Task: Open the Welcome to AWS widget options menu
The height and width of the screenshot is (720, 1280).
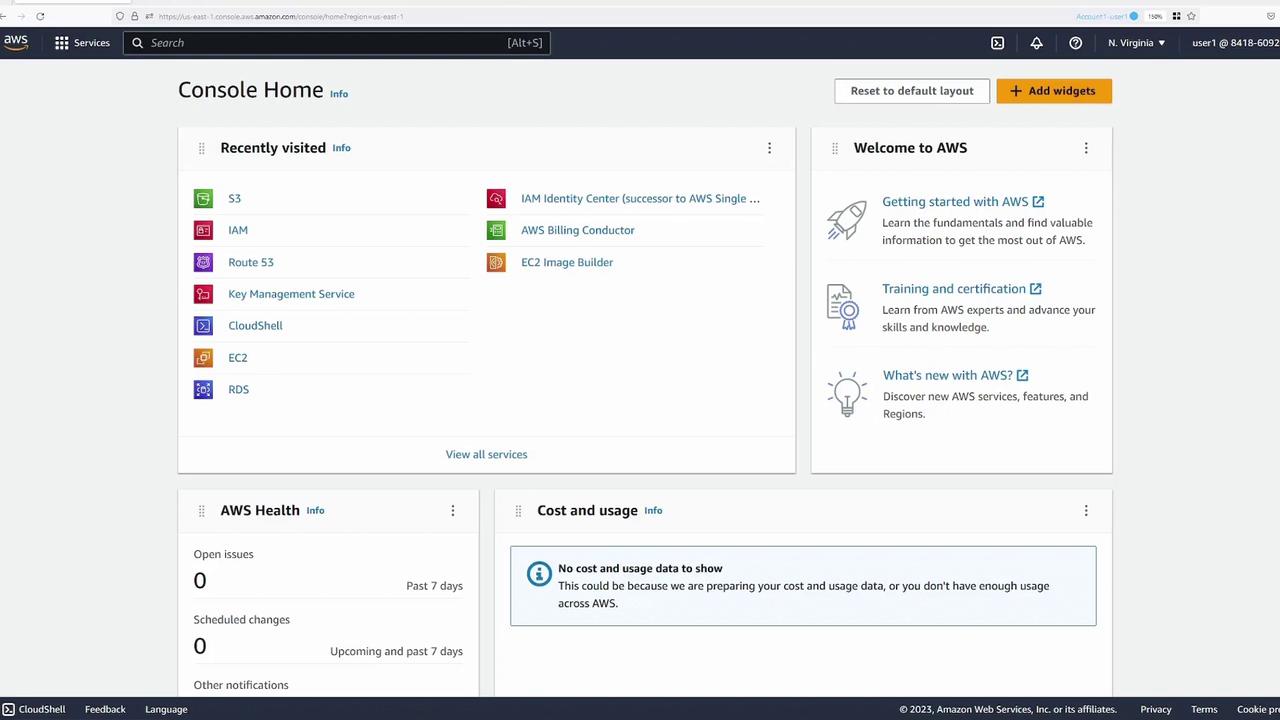Action: click(x=1086, y=148)
